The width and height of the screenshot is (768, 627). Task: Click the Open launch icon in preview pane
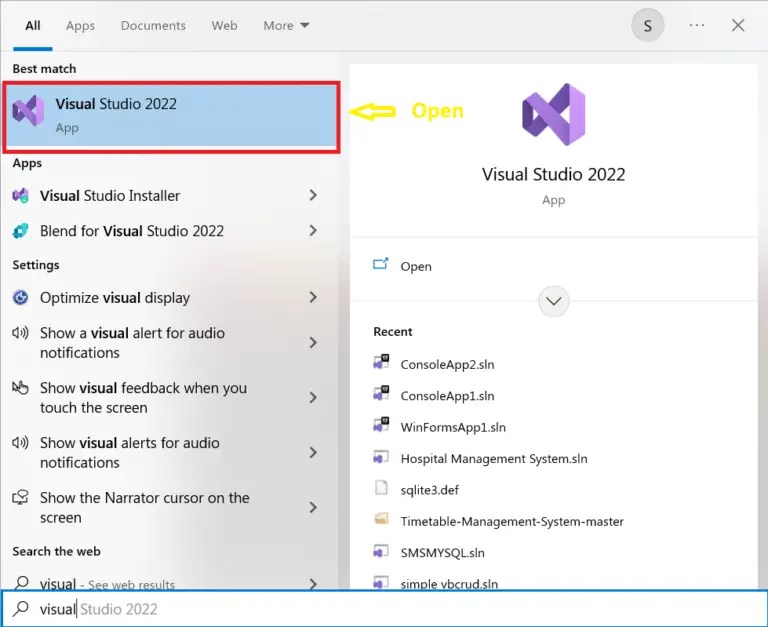[381, 265]
